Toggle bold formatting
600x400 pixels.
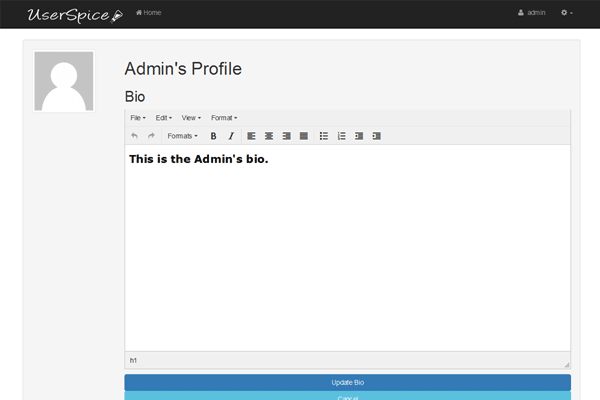click(213, 136)
